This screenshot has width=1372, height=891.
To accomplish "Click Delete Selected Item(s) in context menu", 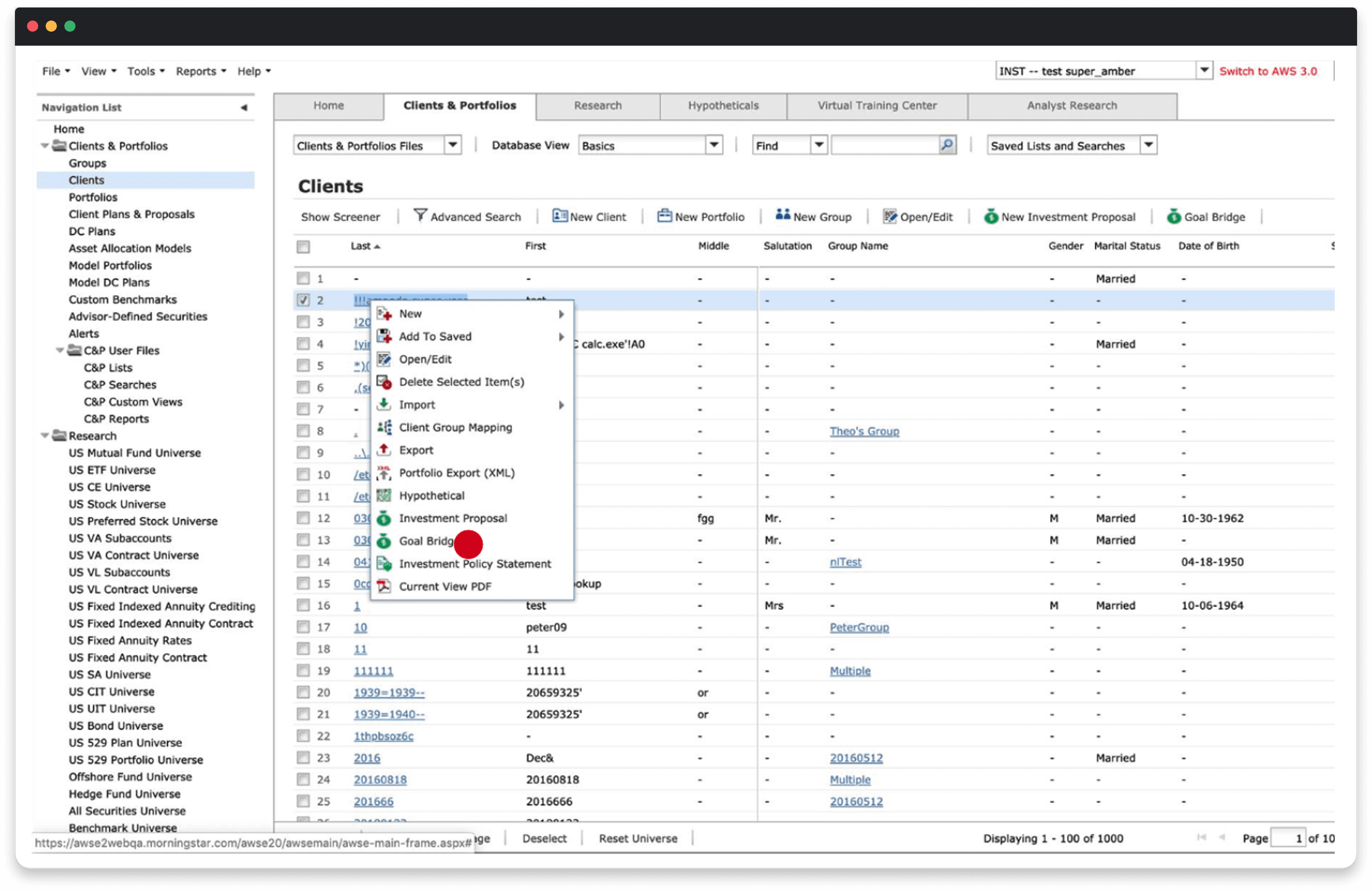I will click(x=461, y=382).
